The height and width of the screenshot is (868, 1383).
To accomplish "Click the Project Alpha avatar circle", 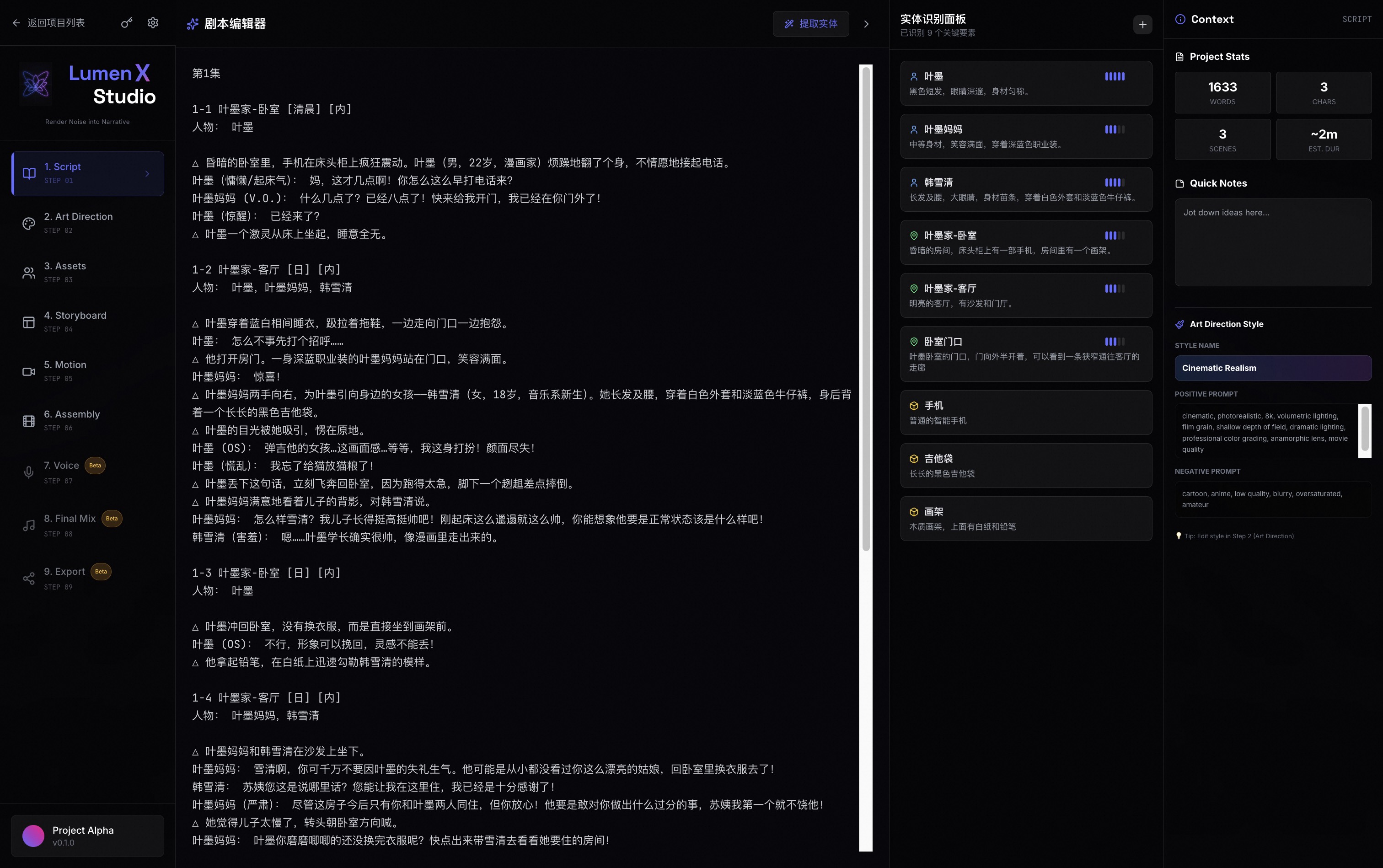I will (33, 836).
